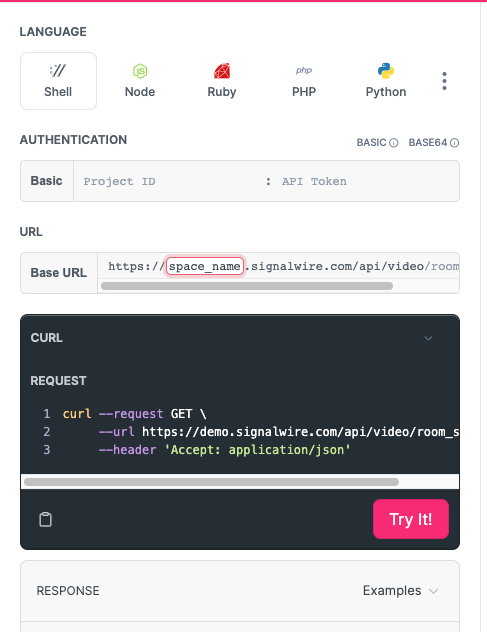Click the demo.signalwire.com URL in code
Image resolution: width=487 pixels, height=632 pixels.
[300, 432]
